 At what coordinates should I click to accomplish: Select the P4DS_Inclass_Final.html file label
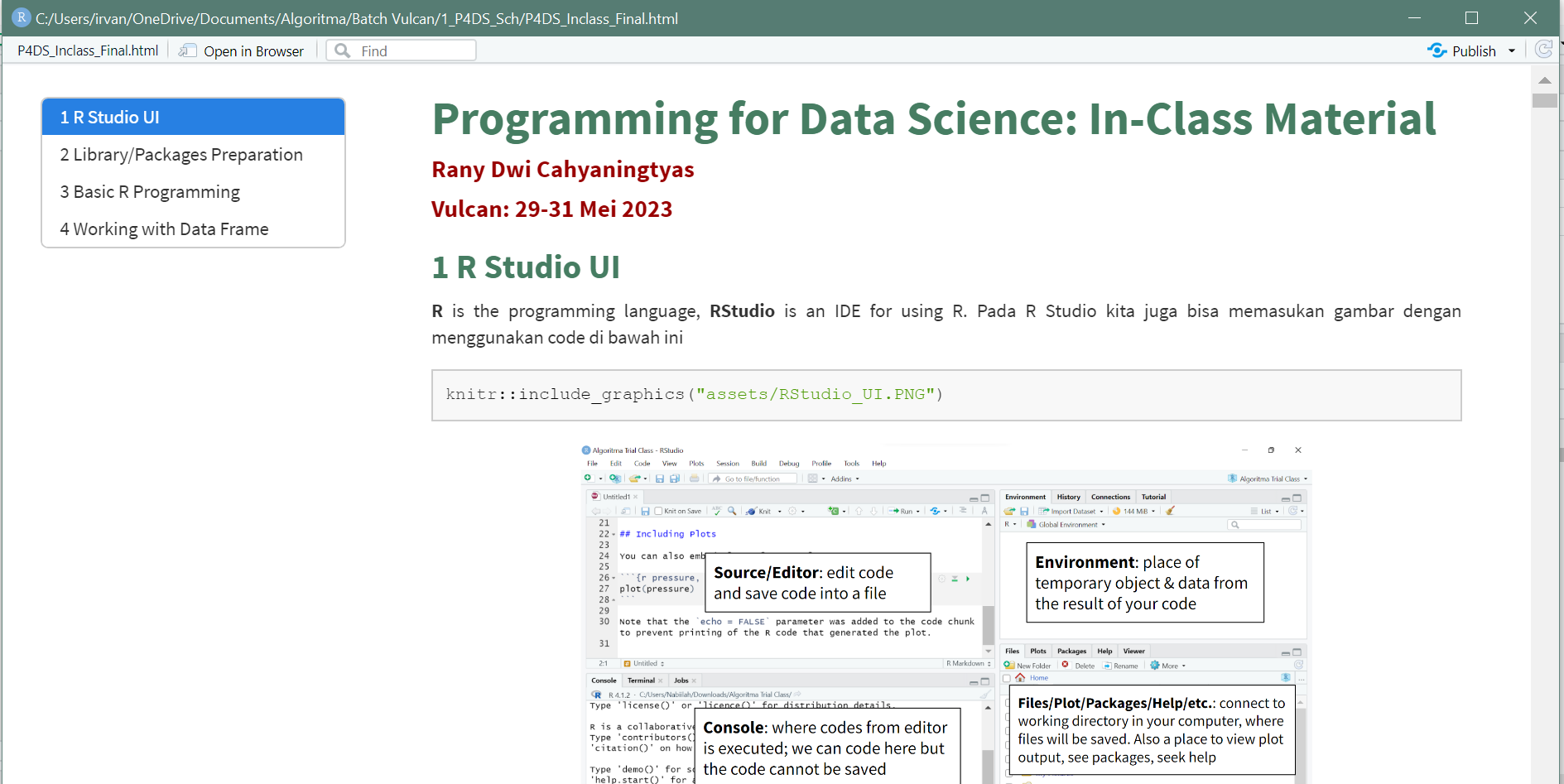88,51
